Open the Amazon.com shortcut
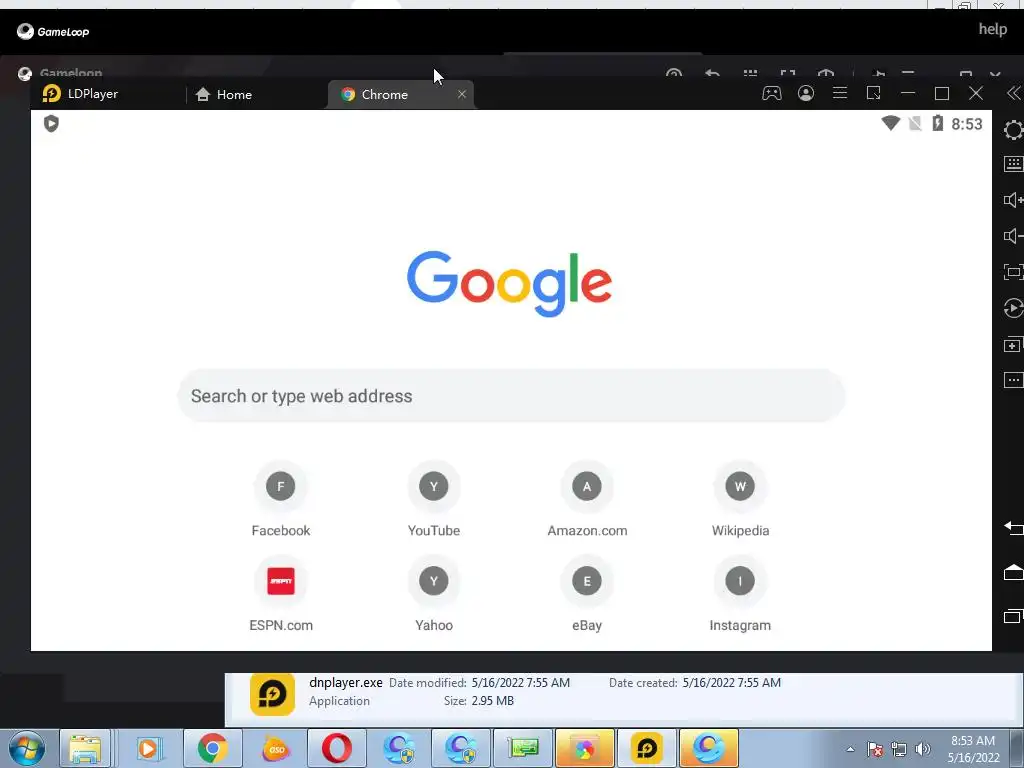 [587, 500]
